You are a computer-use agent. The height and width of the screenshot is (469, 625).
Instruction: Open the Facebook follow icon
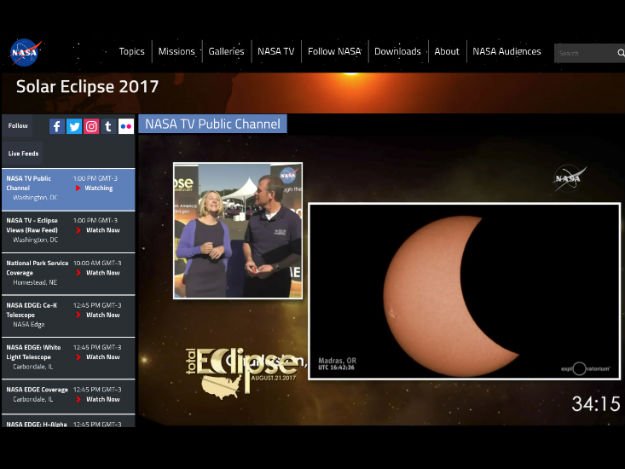(x=57, y=126)
